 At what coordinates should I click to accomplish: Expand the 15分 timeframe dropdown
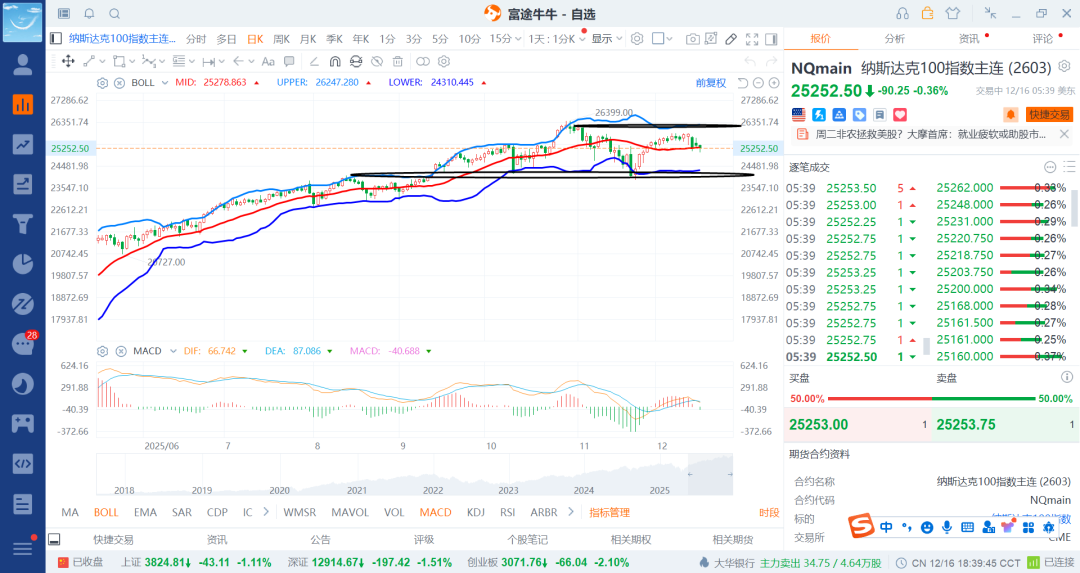[517, 39]
